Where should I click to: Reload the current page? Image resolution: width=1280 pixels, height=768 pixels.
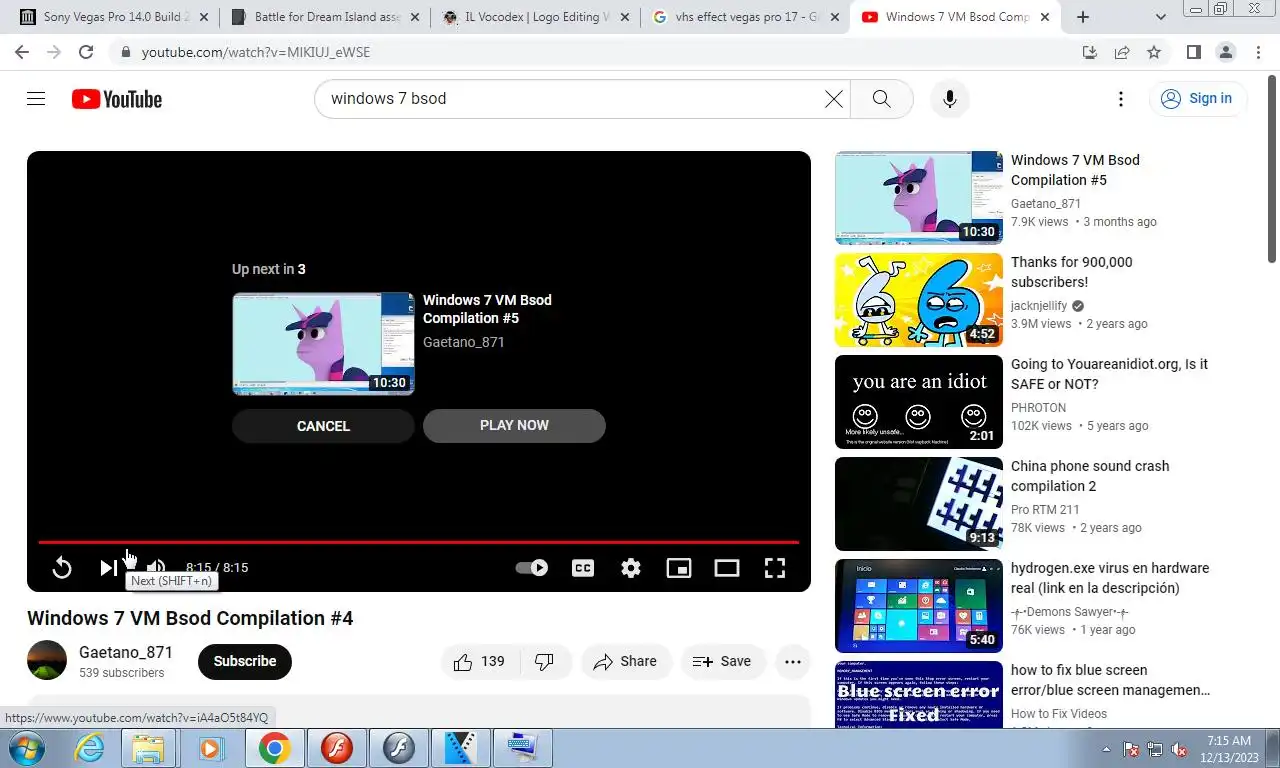pyautogui.click(x=86, y=52)
